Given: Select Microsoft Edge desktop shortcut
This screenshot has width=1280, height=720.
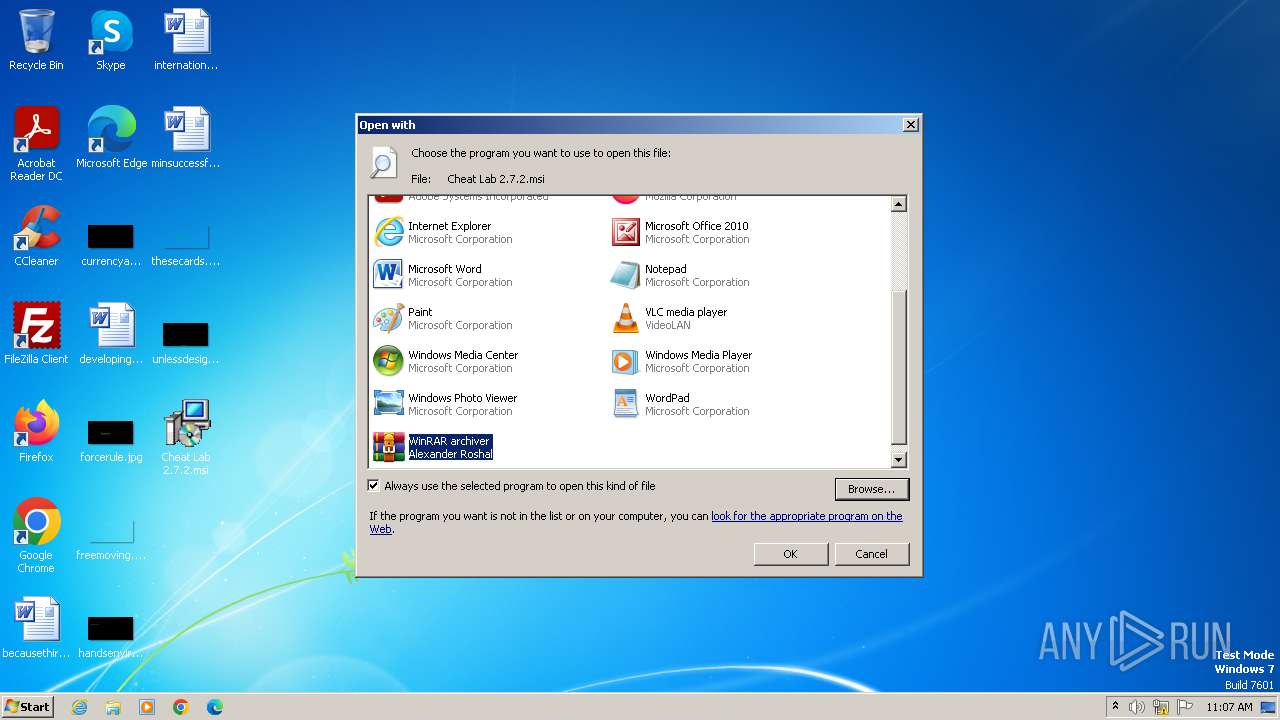Looking at the screenshot, I should point(111,138).
